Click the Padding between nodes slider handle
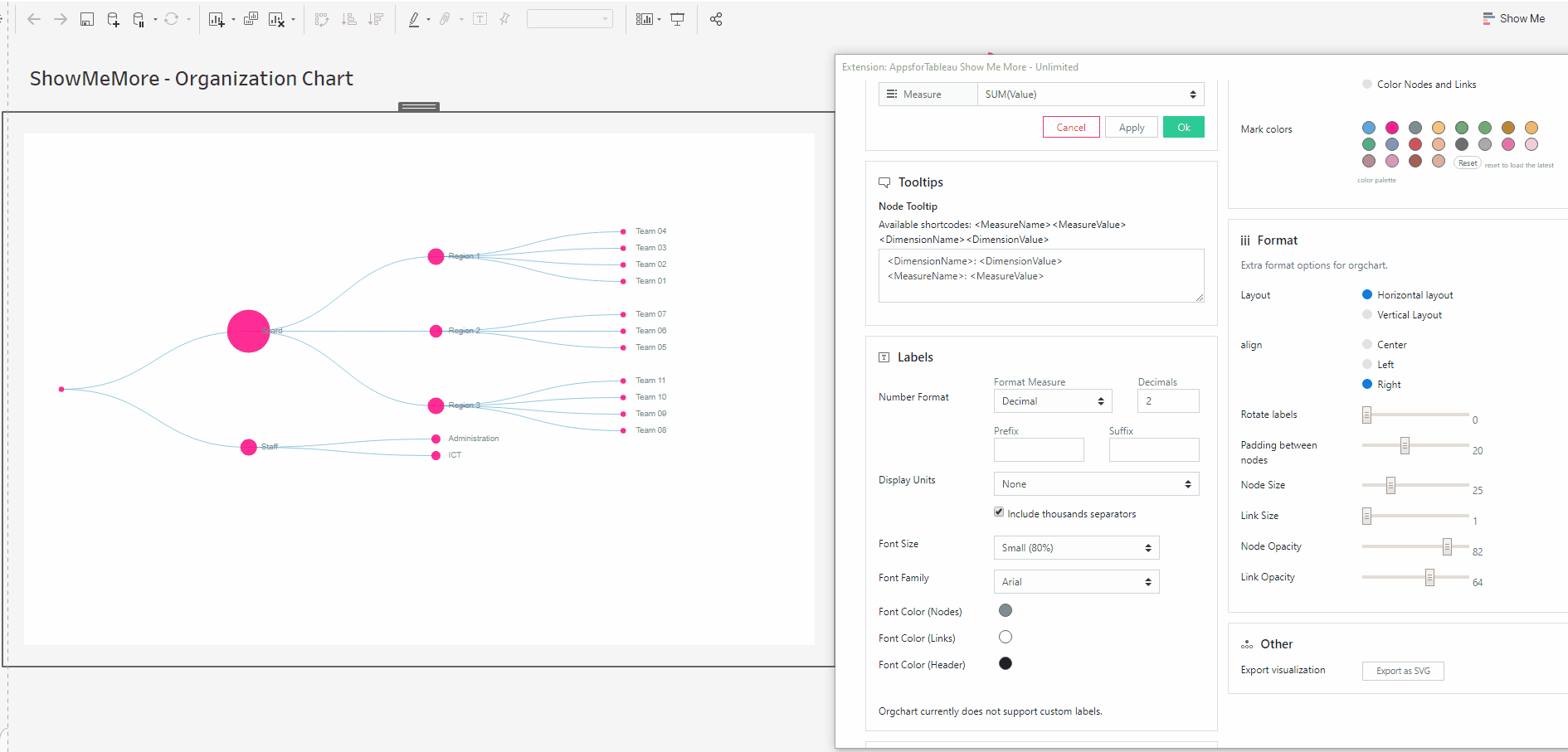Viewport: 1568px width, 752px height. (x=1405, y=445)
